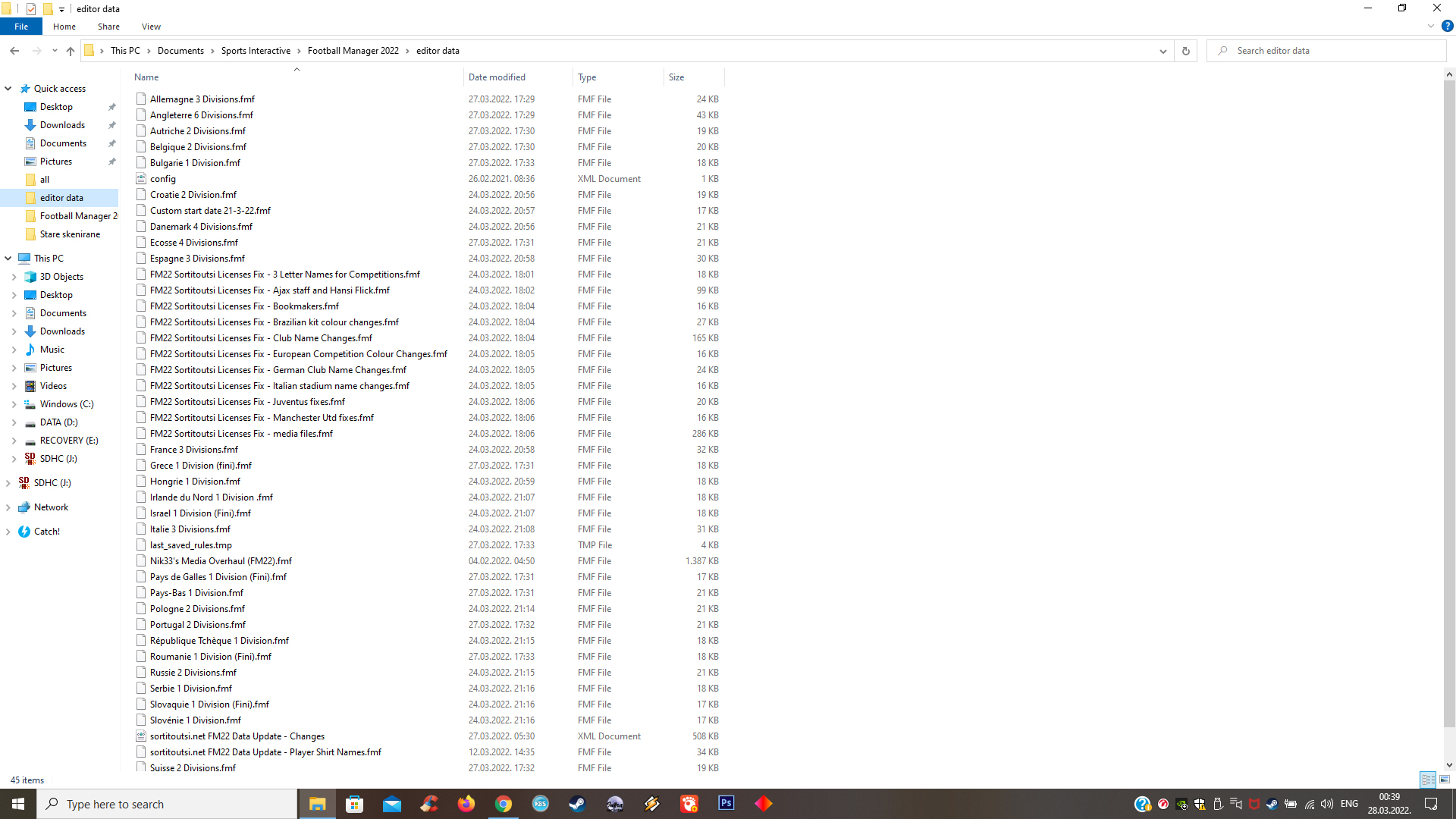Image resolution: width=1456 pixels, height=819 pixels.
Task: Select Allemagne 3 Divisions.fmf file
Action: click(x=202, y=99)
